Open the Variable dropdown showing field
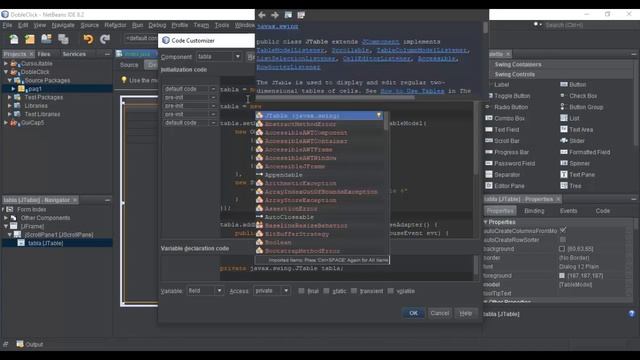640x360 pixels. tap(205, 291)
